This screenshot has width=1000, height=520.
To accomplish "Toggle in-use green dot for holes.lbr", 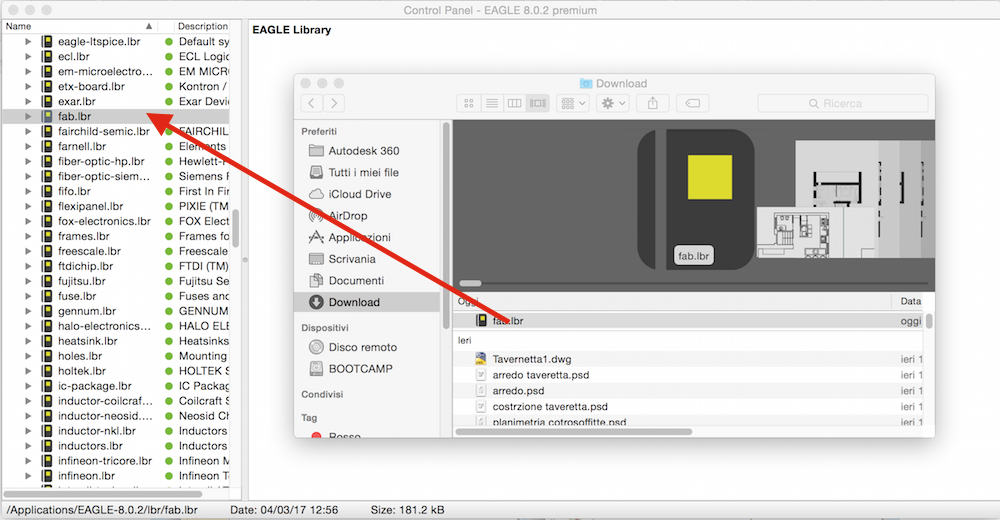I will [169, 356].
